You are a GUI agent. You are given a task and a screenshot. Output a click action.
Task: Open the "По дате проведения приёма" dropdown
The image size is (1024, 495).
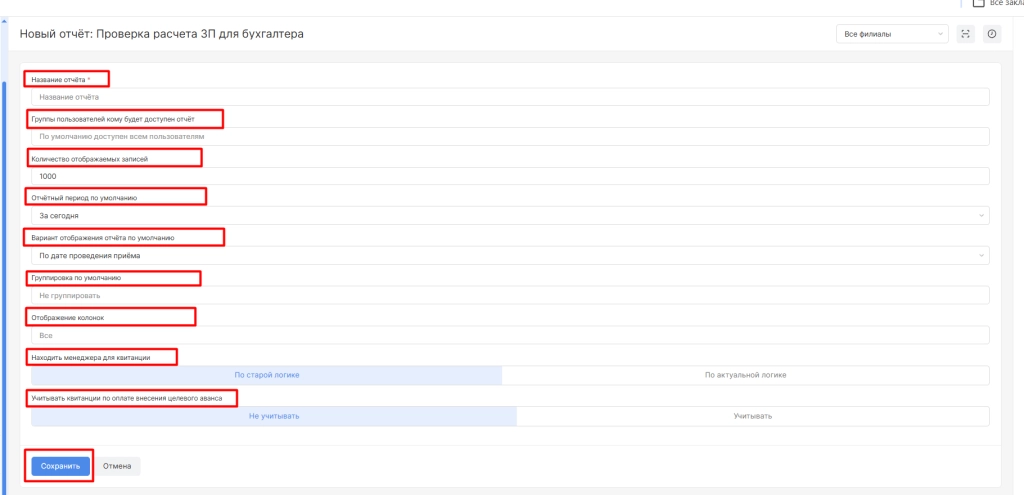click(x=510, y=256)
